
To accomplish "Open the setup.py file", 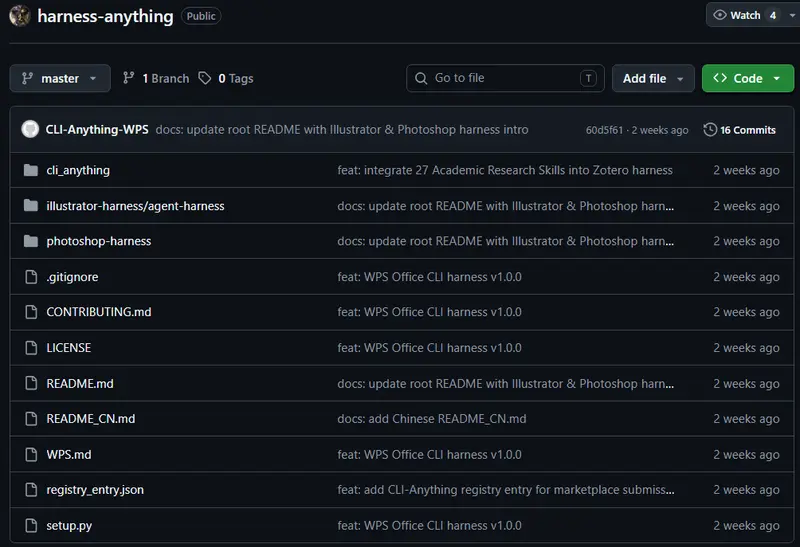I will pos(69,525).
